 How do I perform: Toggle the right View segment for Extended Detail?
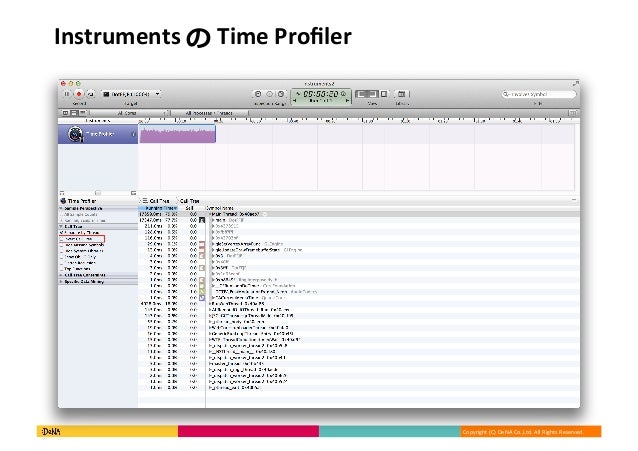coord(384,94)
